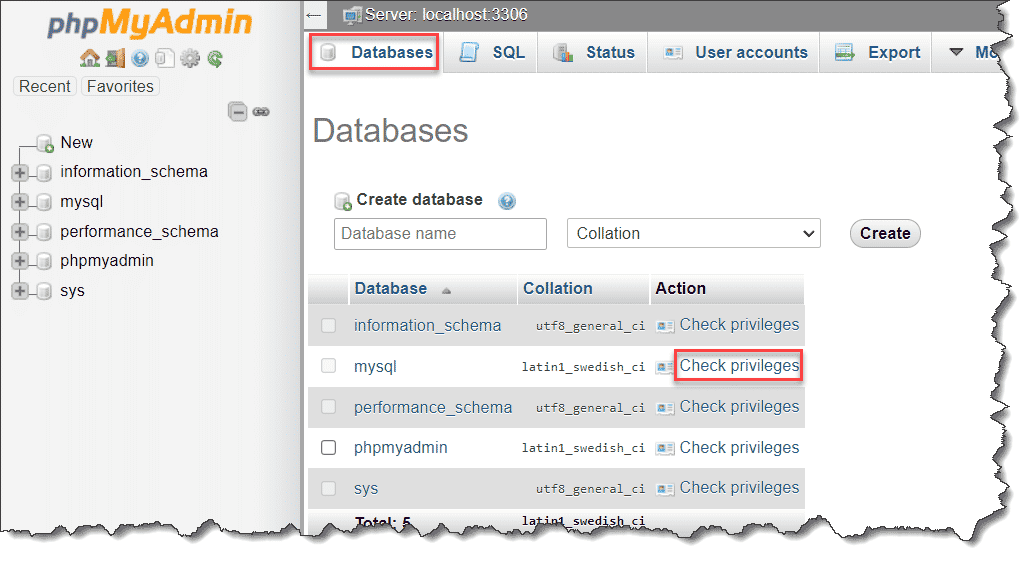Switch to the Export tab

point(876,52)
